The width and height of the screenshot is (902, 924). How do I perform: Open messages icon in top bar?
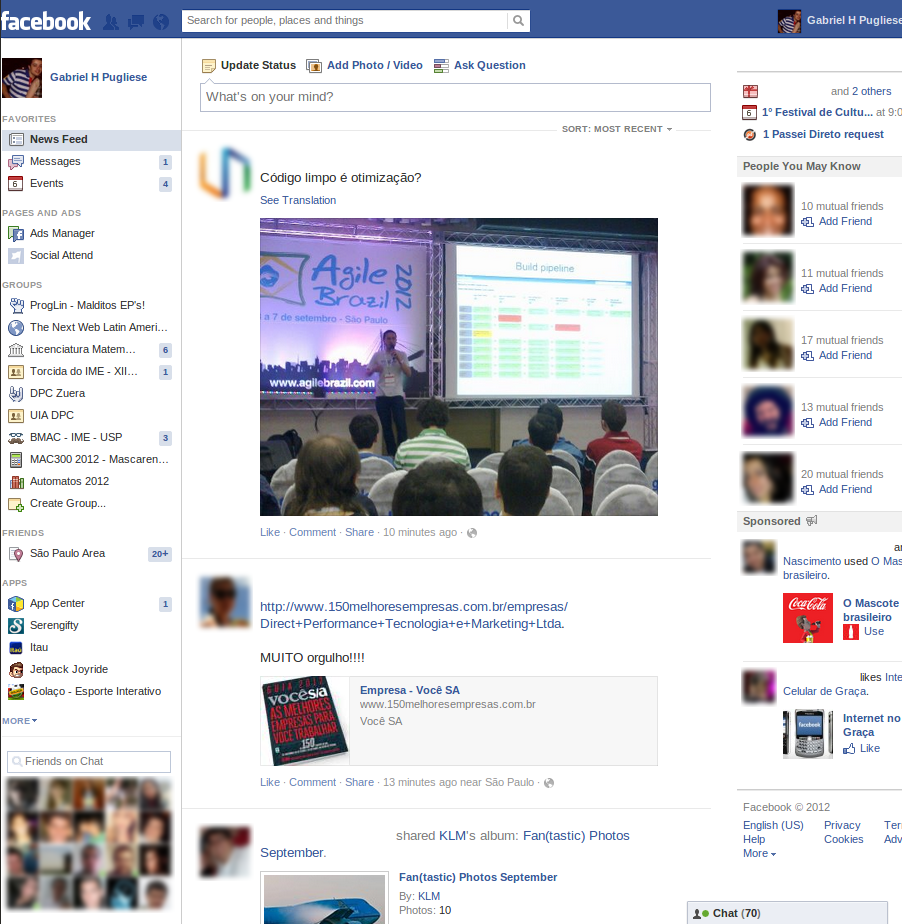click(x=136, y=21)
